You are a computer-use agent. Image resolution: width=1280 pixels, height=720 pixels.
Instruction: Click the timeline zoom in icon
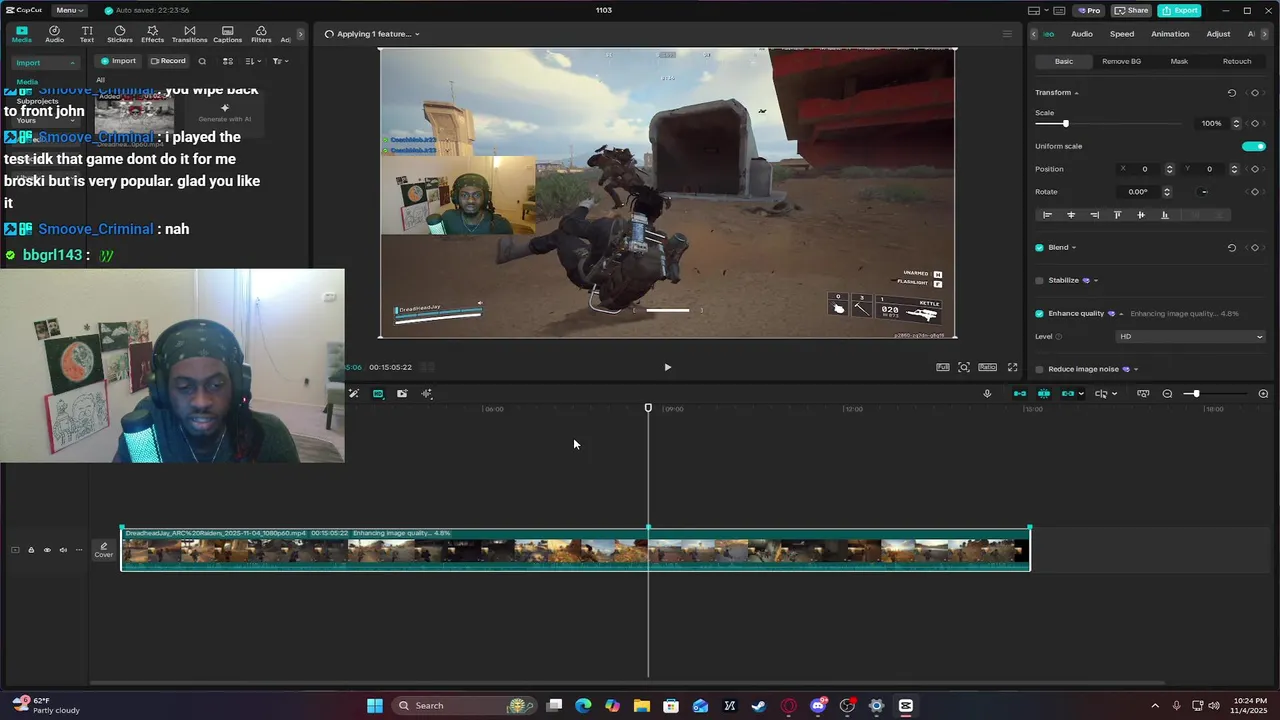tap(1263, 394)
